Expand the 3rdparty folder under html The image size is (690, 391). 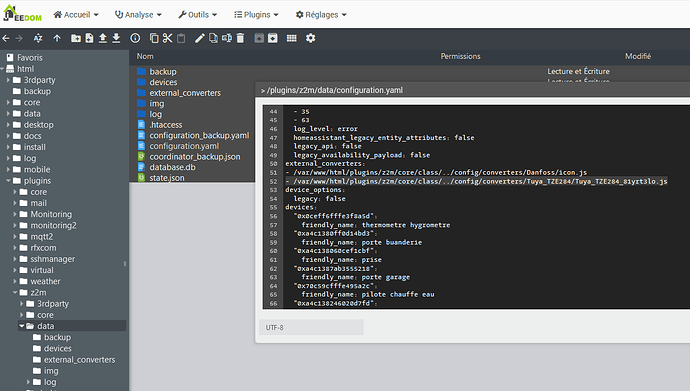pos(8,80)
